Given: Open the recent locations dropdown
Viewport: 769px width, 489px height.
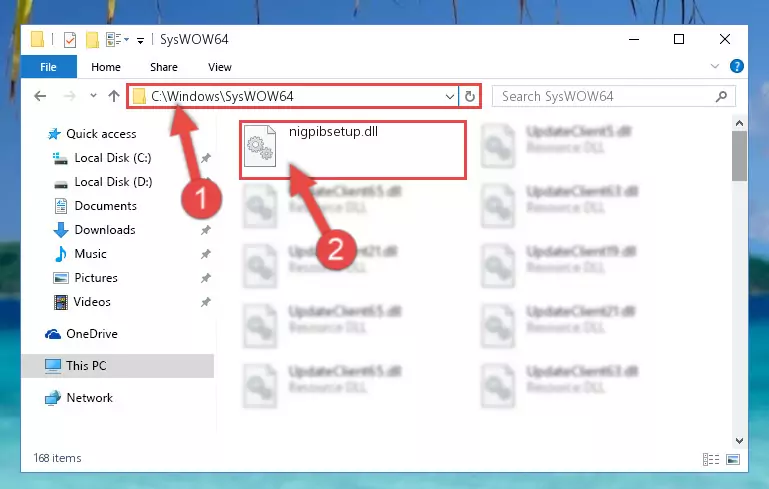Looking at the screenshot, I should pos(93,96).
